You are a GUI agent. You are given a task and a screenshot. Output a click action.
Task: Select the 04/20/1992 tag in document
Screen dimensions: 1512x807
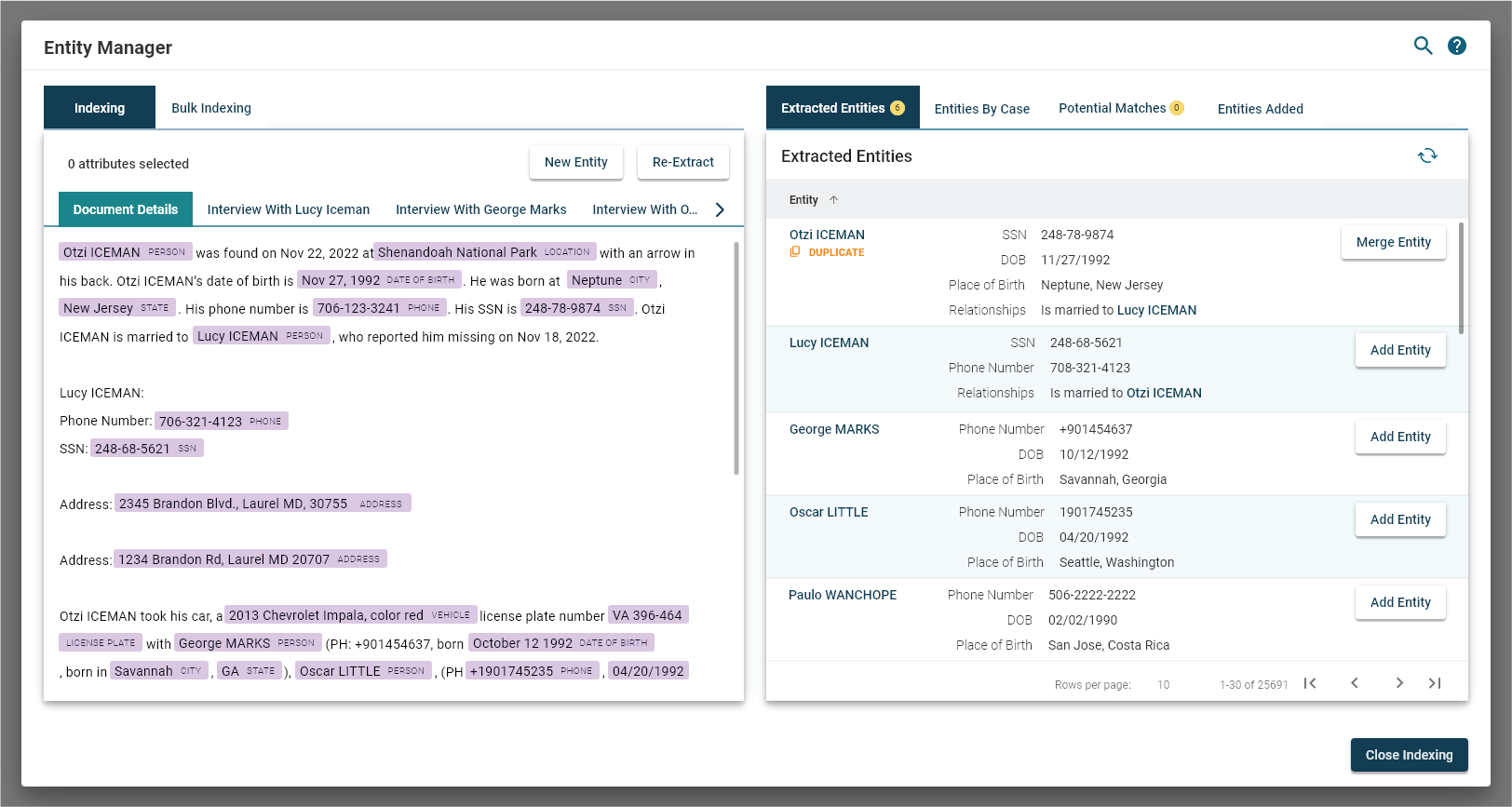pyautogui.click(x=648, y=671)
